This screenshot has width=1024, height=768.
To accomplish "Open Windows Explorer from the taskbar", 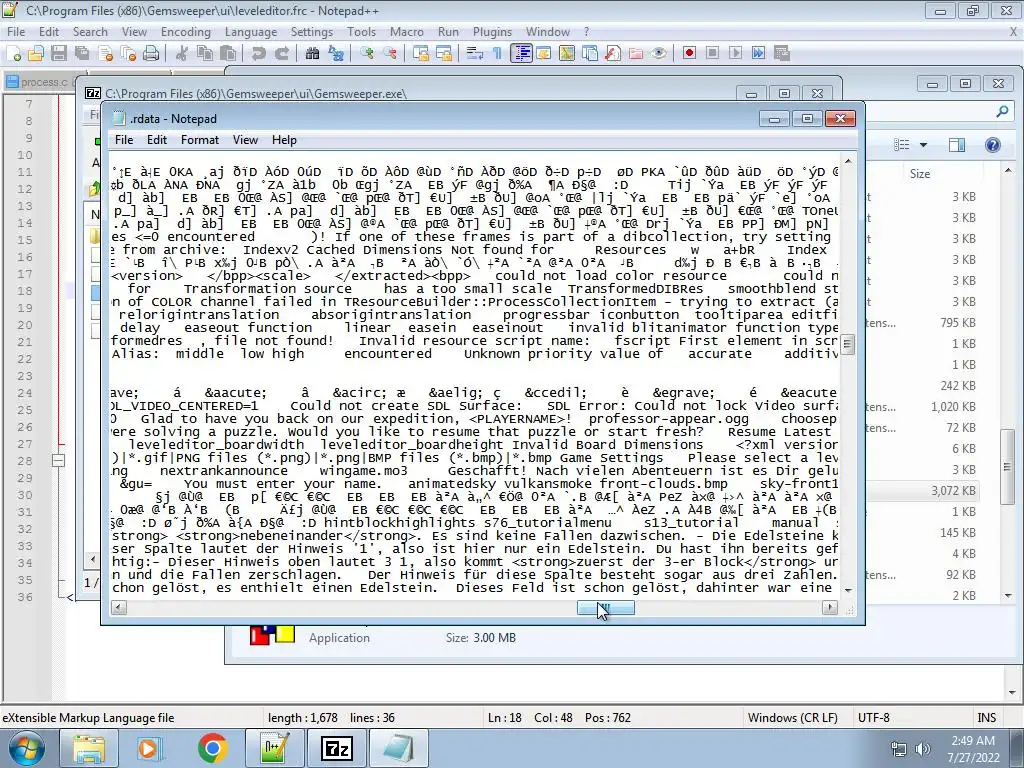I will (x=88, y=748).
